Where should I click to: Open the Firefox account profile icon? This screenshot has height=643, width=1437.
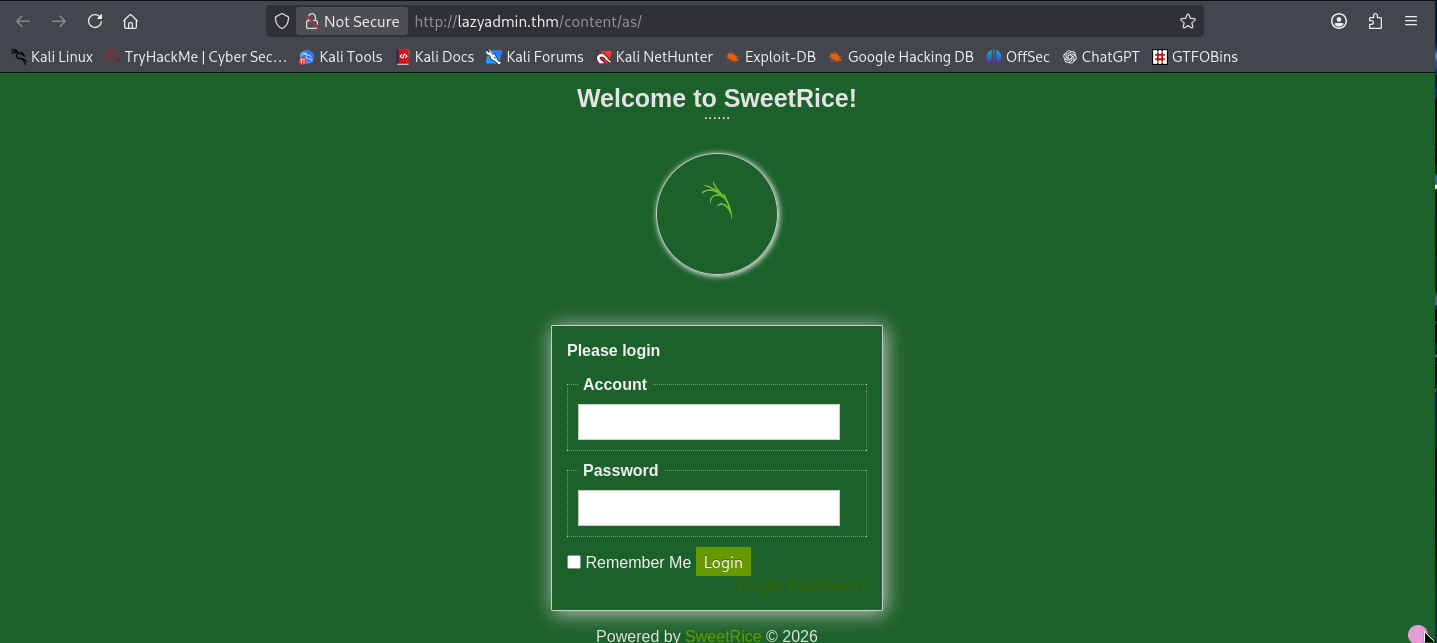coord(1339,21)
